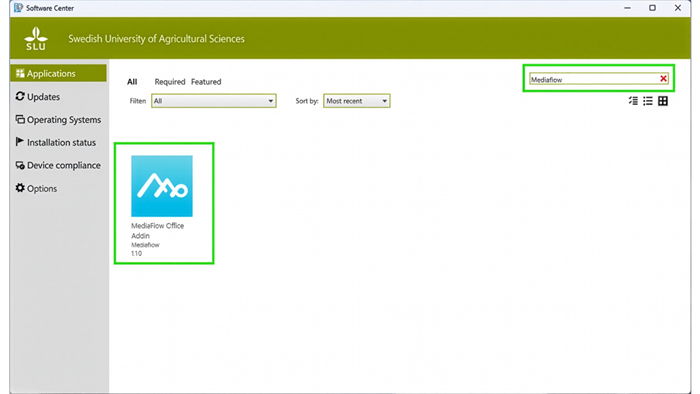Expand the Filter dropdown set to All
This screenshot has width=700, height=394.
[213, 101]
